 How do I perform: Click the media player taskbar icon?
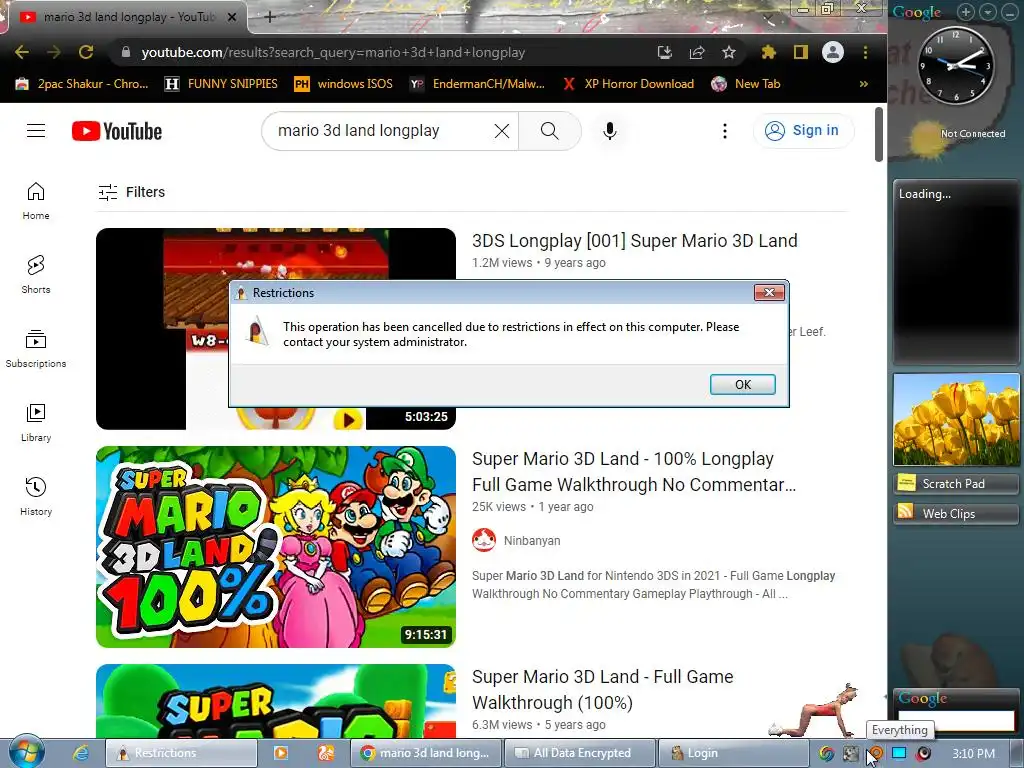[281, 752]
